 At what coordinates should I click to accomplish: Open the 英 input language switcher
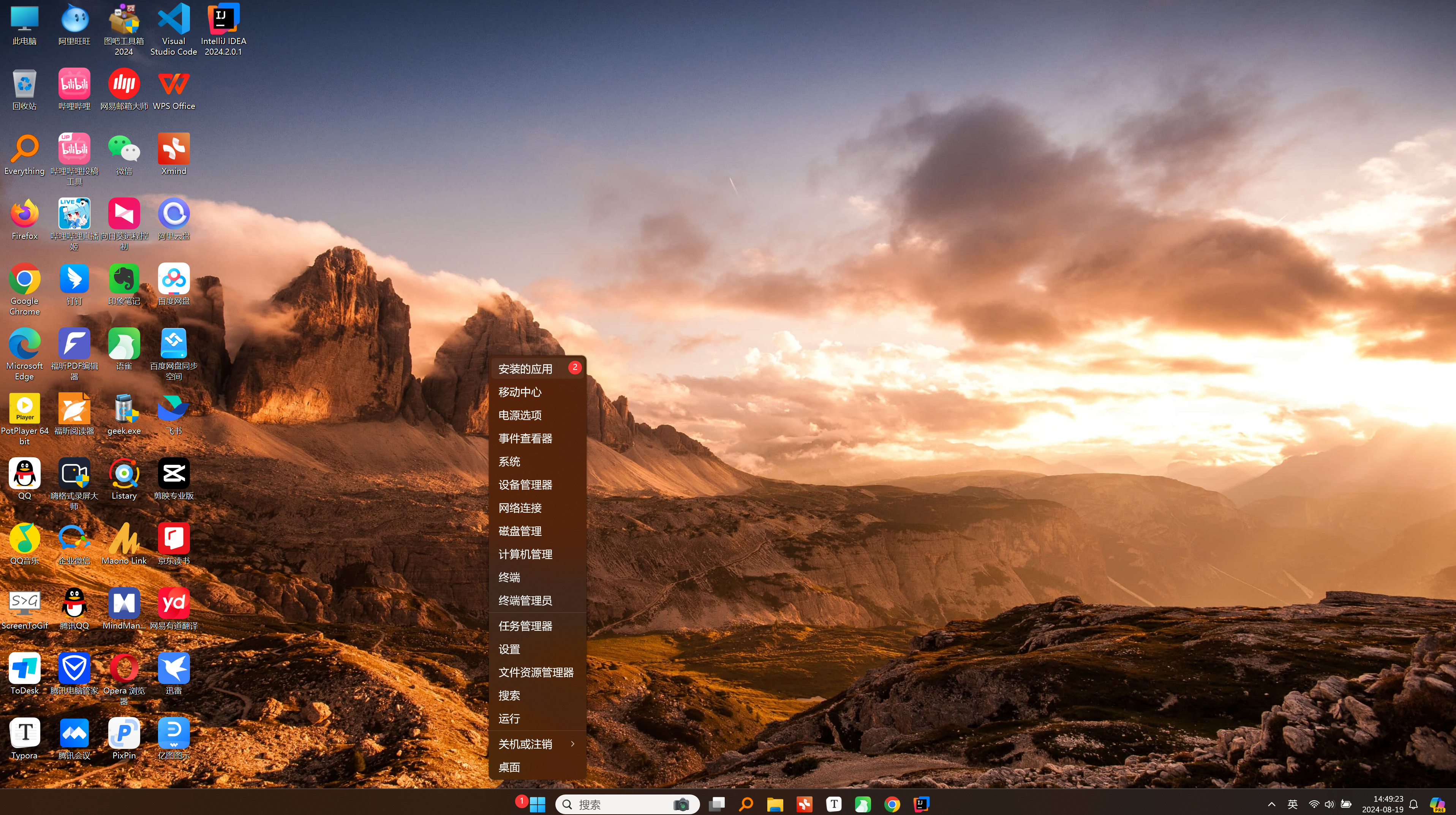[1292, 804]
